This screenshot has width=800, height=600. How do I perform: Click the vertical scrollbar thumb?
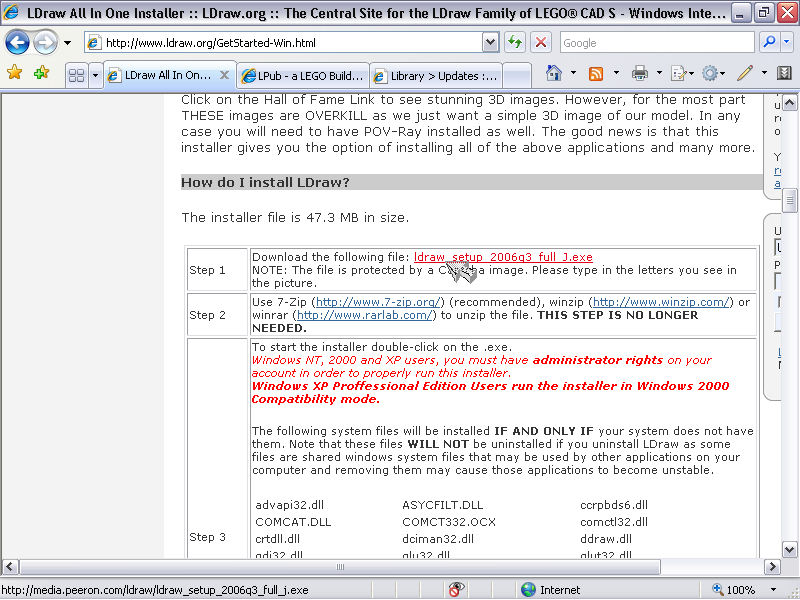pos(789,201)
